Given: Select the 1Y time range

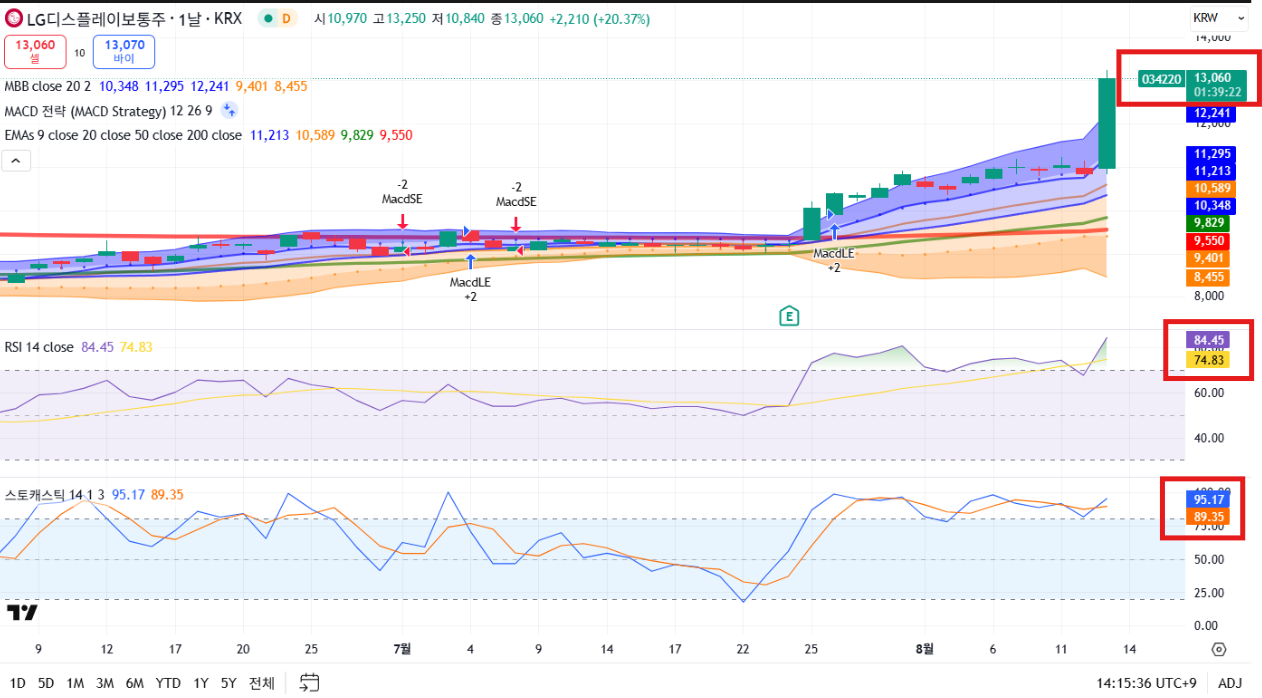Looking at the screenshot, I should tap(201, 683).
